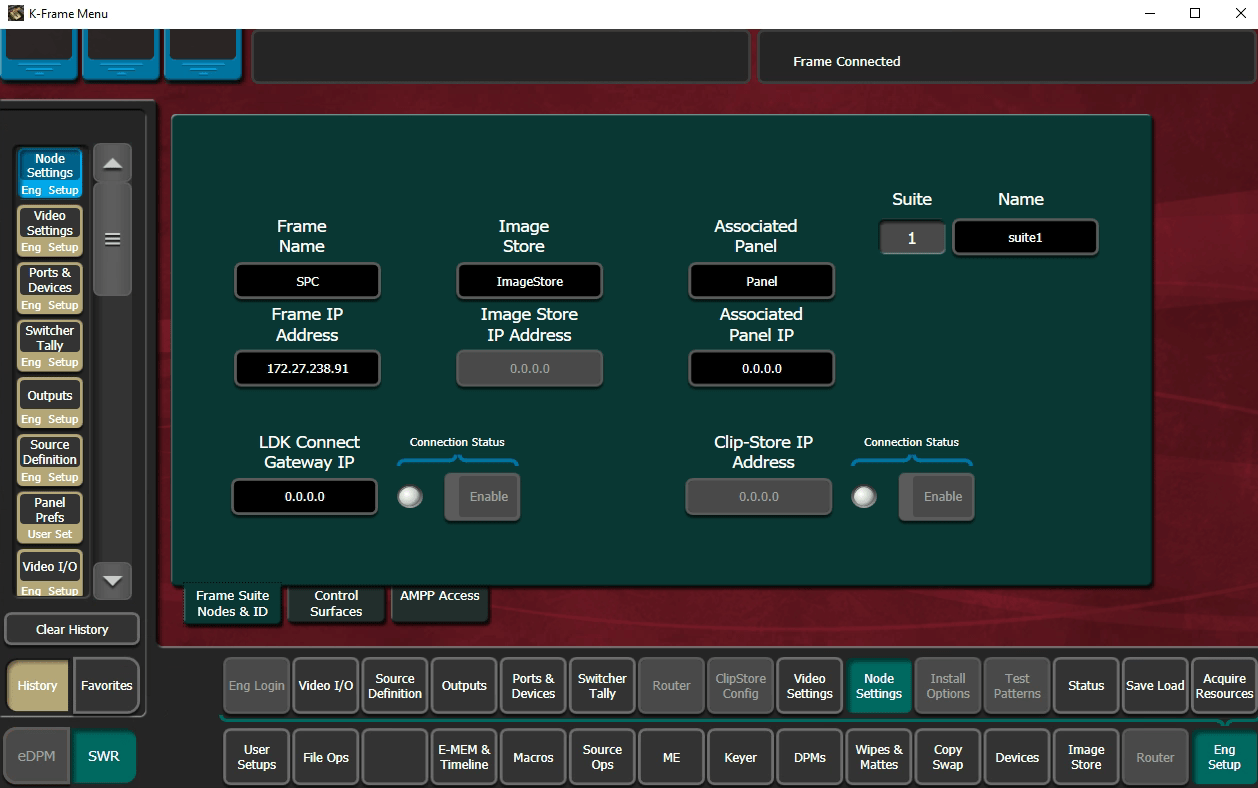Viewport: 1258px width, 788px height.
Task: Open Outputs from Eng Setup row
Action: coord(464,685)
